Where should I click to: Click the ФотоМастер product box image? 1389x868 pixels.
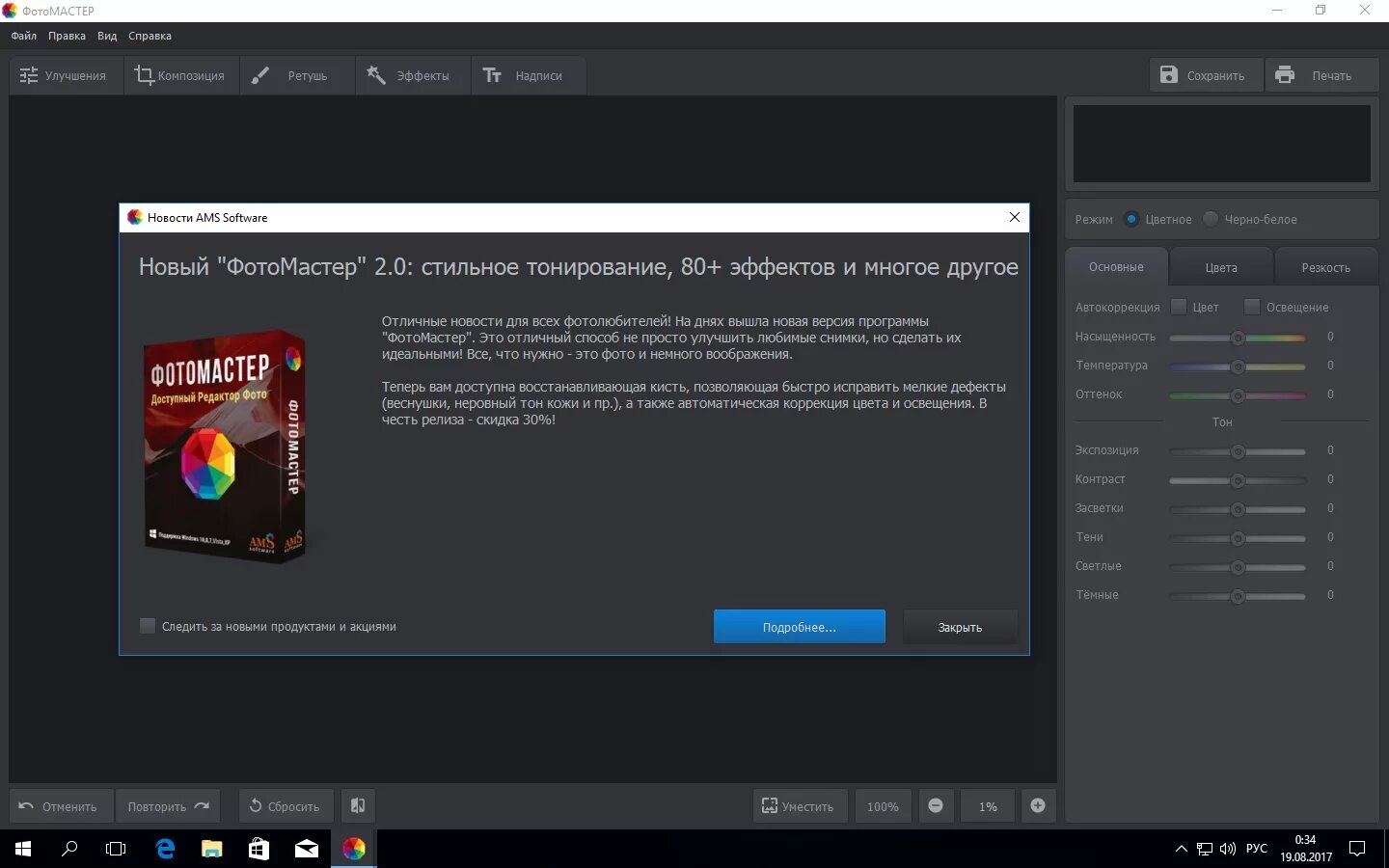pyautogui.click(x=224, y=447)
